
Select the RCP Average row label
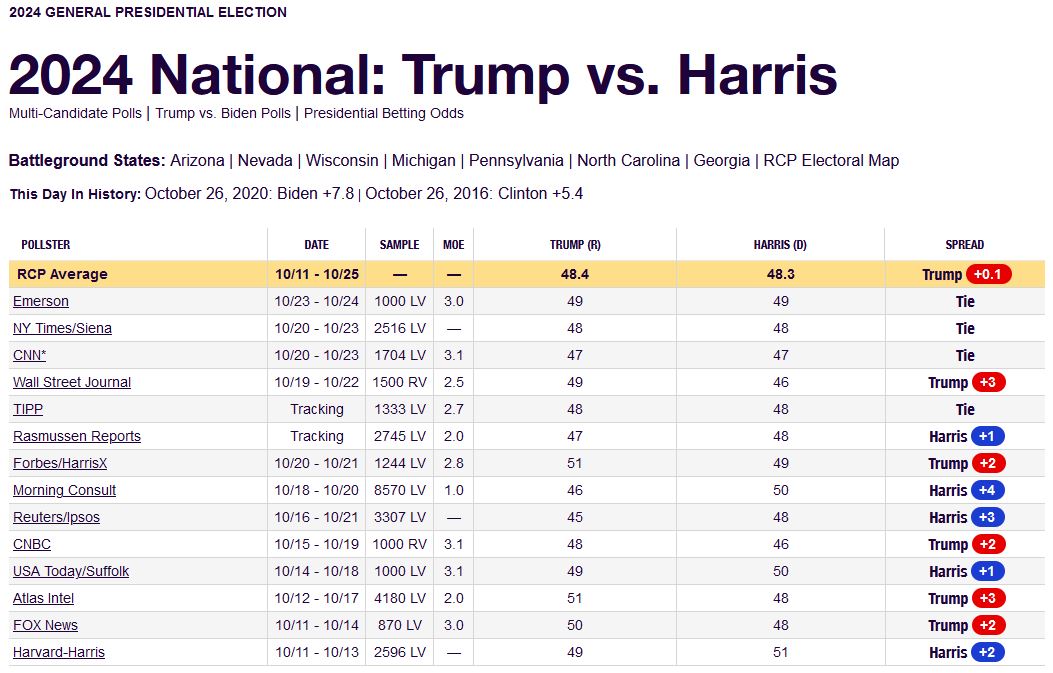[62, 274]
